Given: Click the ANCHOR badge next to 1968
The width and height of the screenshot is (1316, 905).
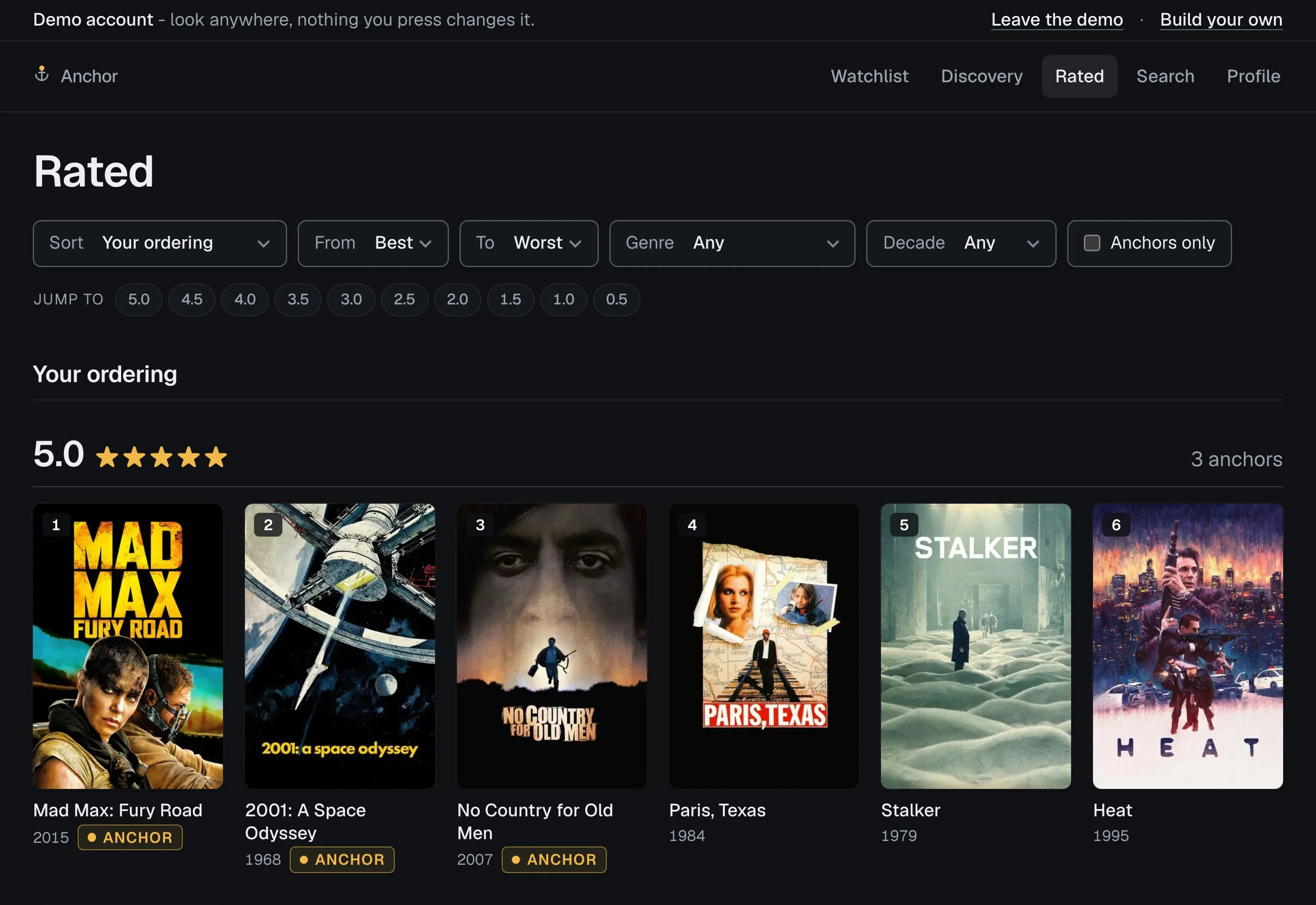Looking at the screenshot, I should pos(342,860).
